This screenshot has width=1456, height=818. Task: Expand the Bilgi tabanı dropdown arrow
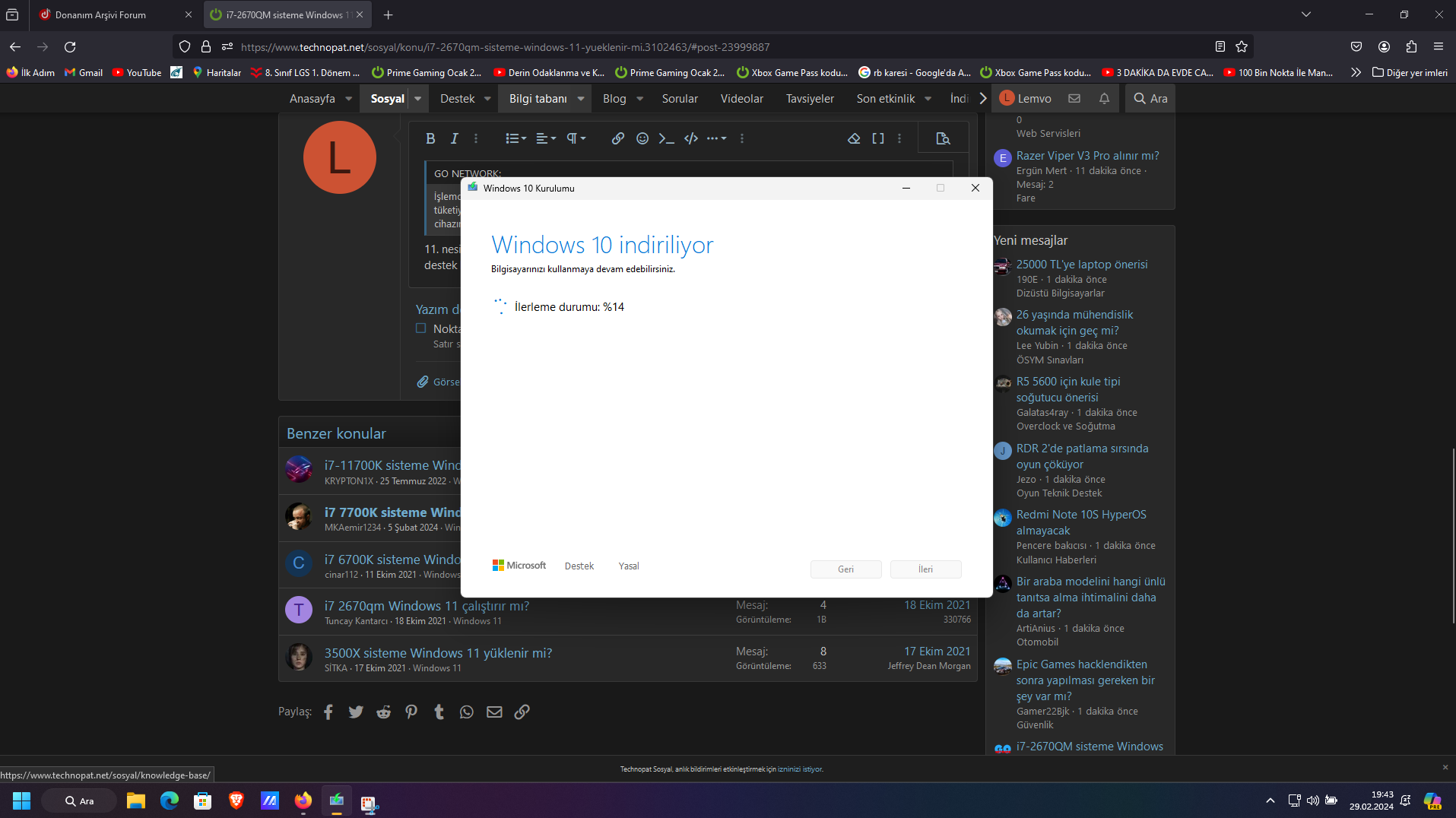point(581,98)
